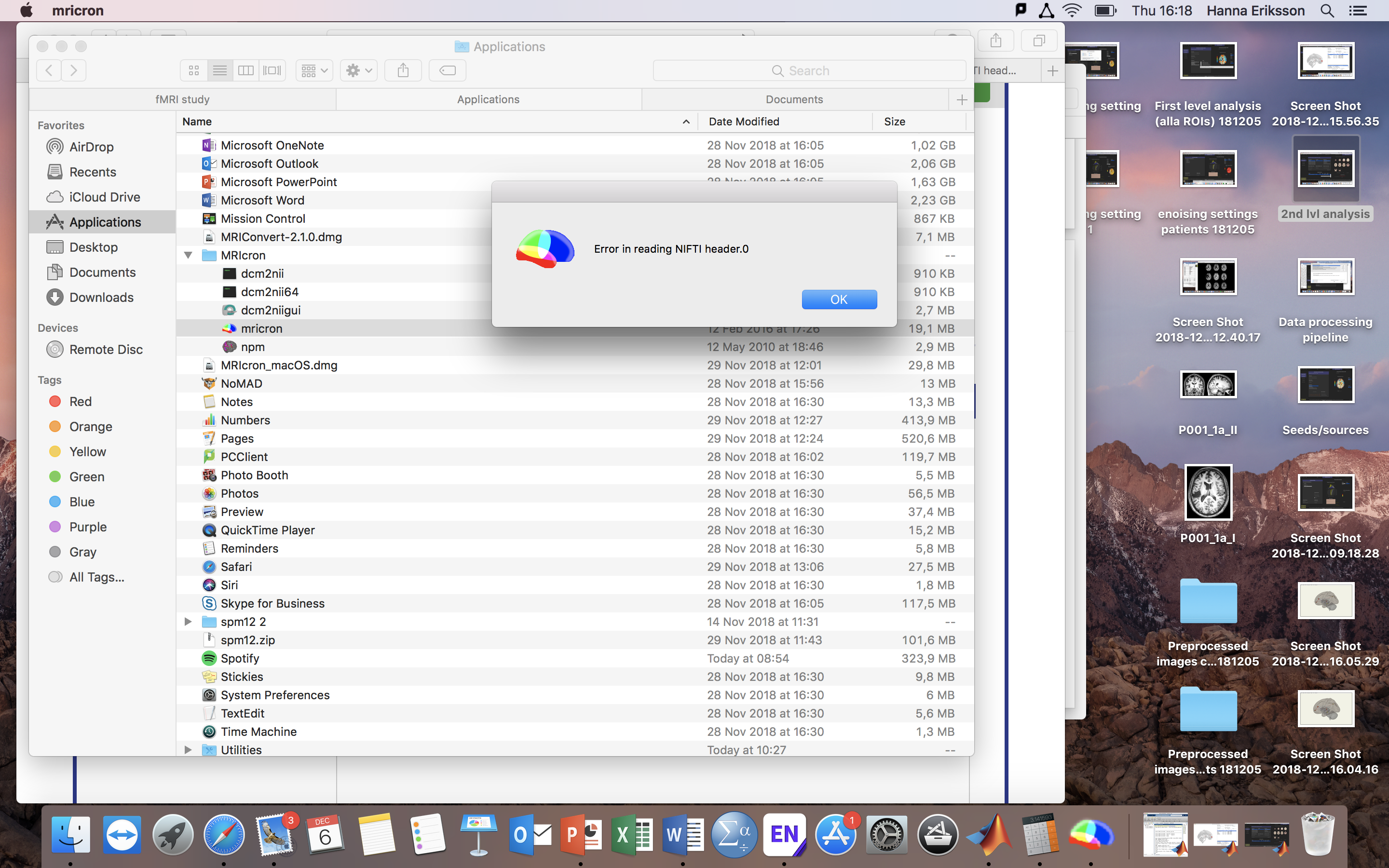1389x868 pixels.
Task: Switch to the fMRI study tab
Action: [x=182, y=99]
